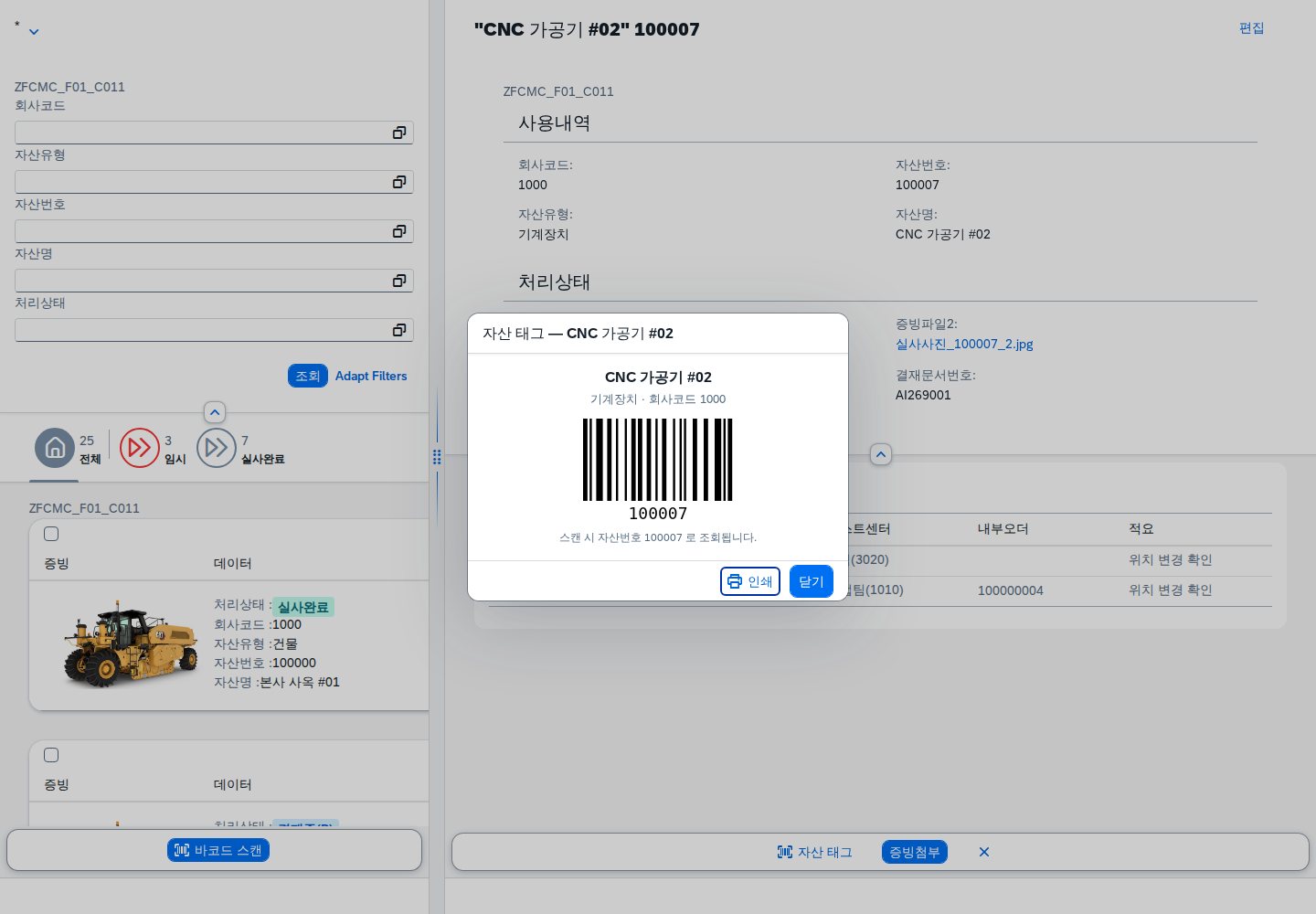1316x914 pixels.
Task: Open Adapt Filters
Action: [x=371, y=376]
